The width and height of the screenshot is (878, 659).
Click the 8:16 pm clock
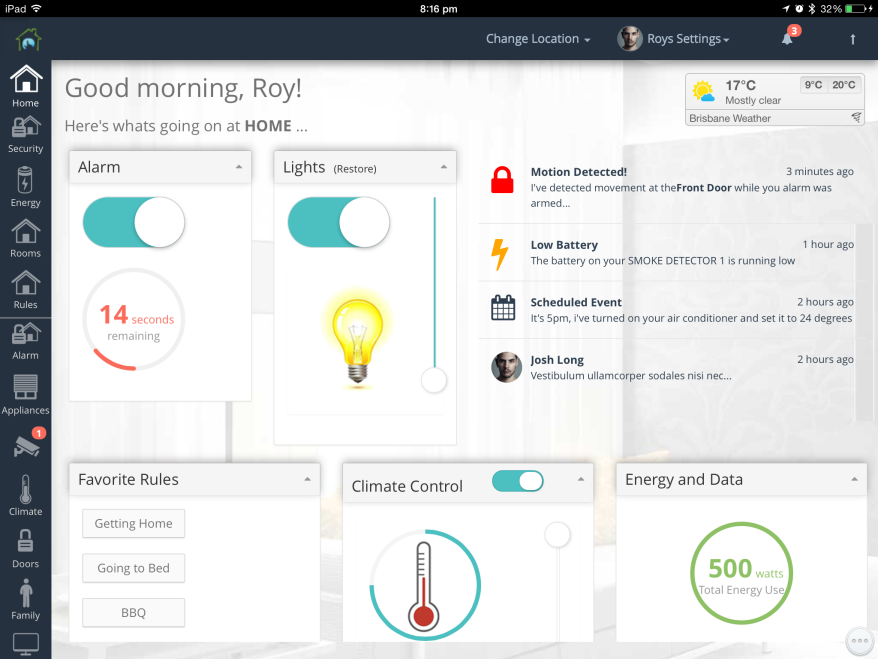point(438,9)
